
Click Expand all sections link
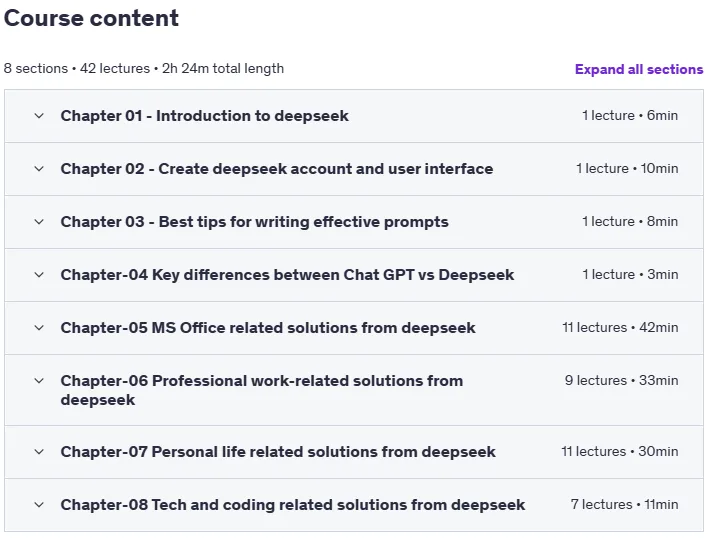click(x=639, y=69)
